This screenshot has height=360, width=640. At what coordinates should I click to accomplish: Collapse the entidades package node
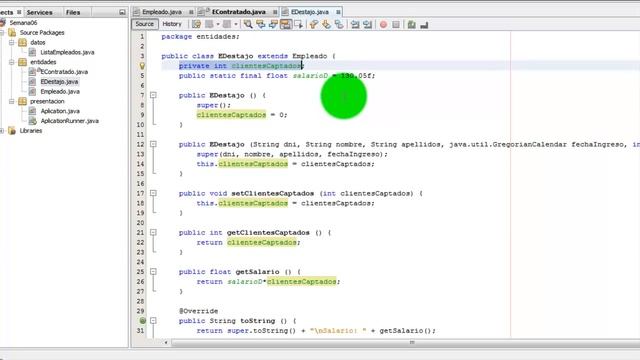click(11, 62)
